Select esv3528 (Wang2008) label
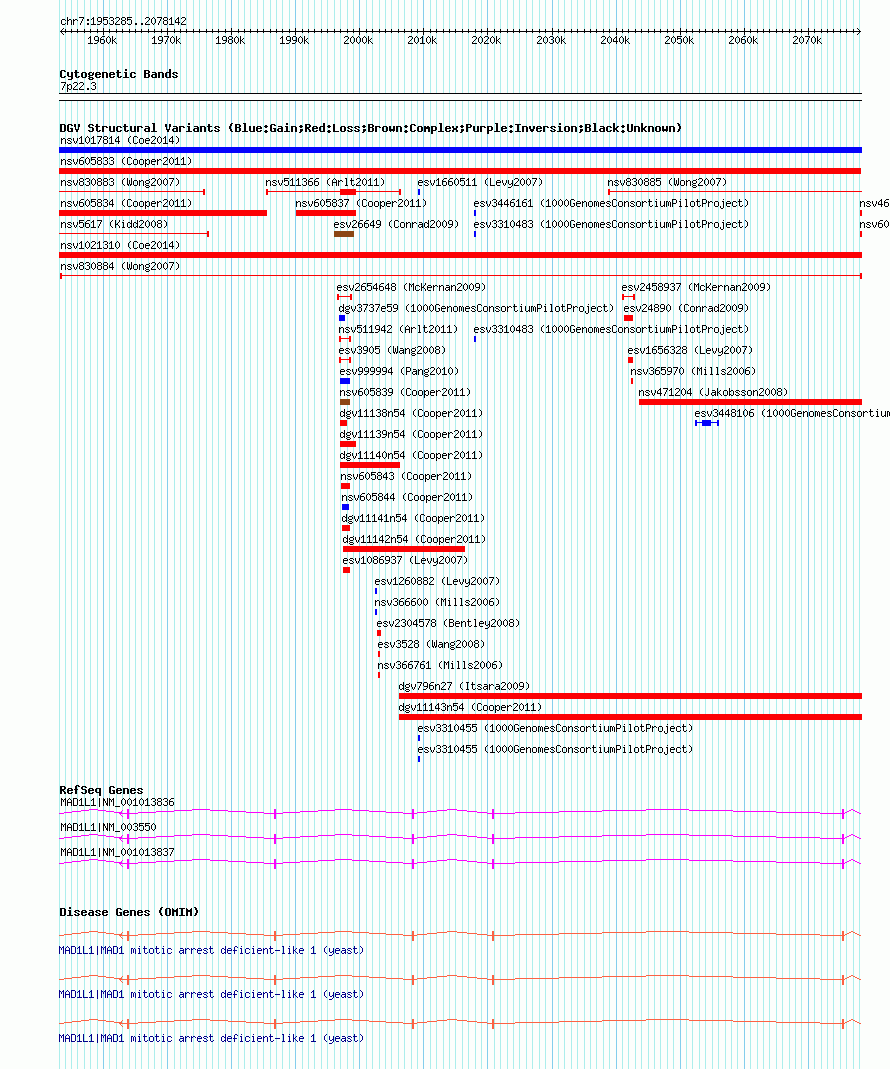Image resolution: width=890 pixels, height=1069 pixels. coord(431,644)
